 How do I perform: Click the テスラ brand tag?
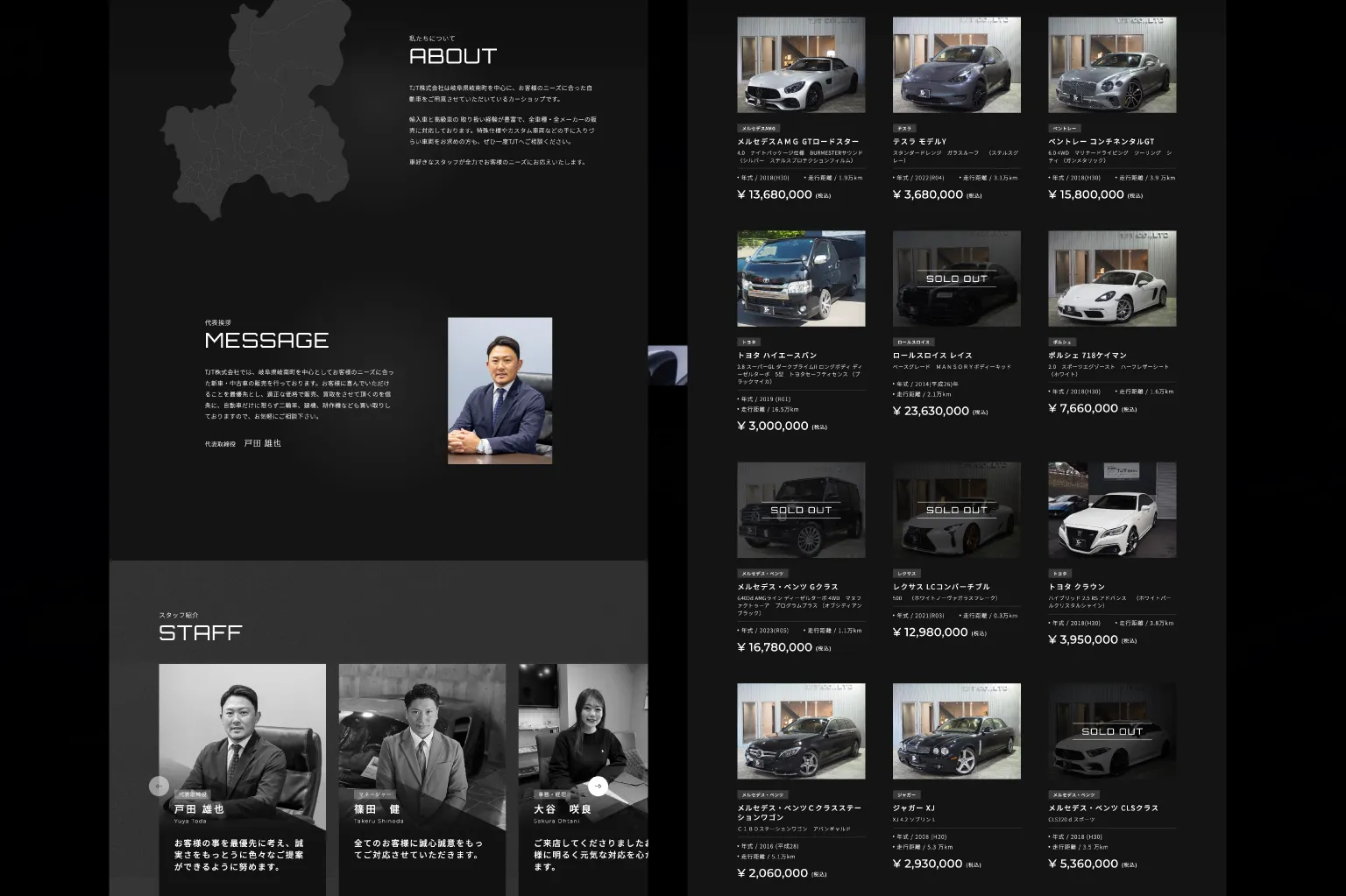[x=904, y=128]
